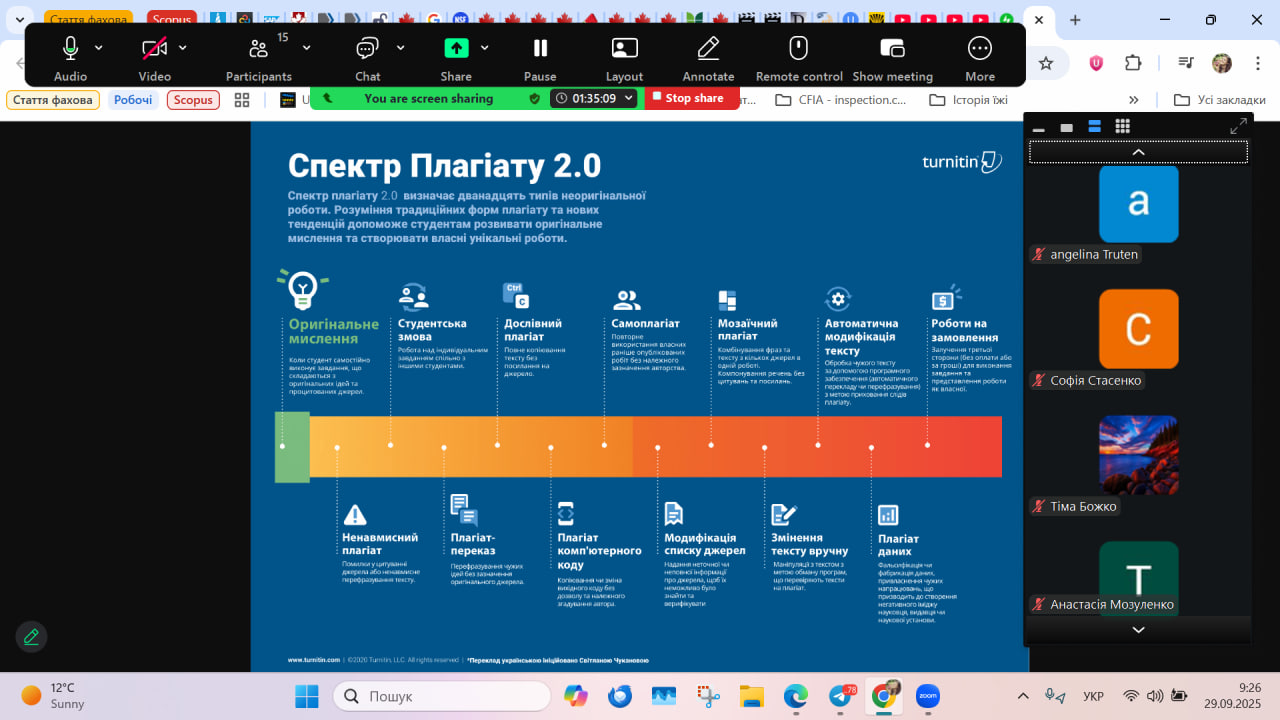Screen dimensions: 1280x720
Task: Expand the Chat options arrow
Action: [400, 48]
